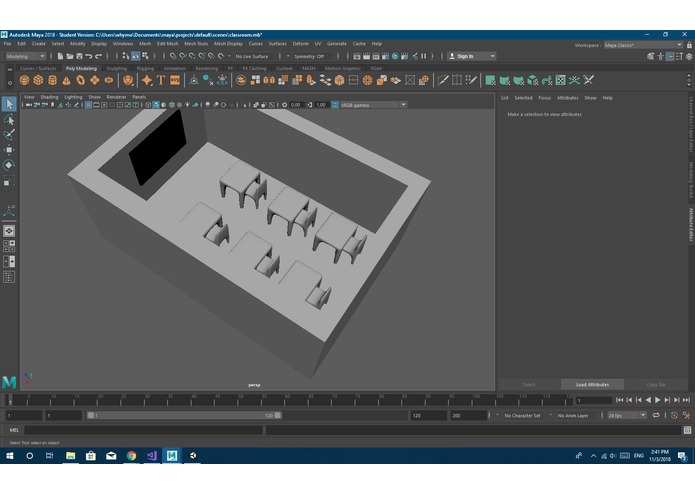
Task: Open the Workspace Maya Classic dropdown
Action: click(643, 45)
